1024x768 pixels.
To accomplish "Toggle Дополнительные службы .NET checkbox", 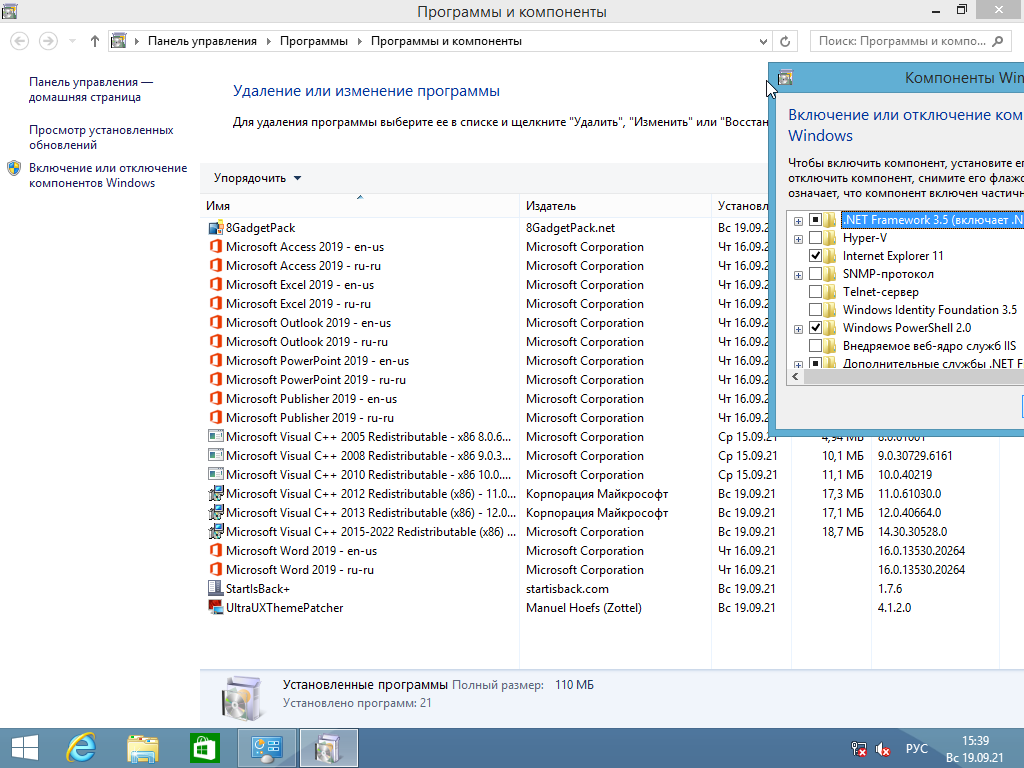I will pyautogui.click(x=815, y=363).
